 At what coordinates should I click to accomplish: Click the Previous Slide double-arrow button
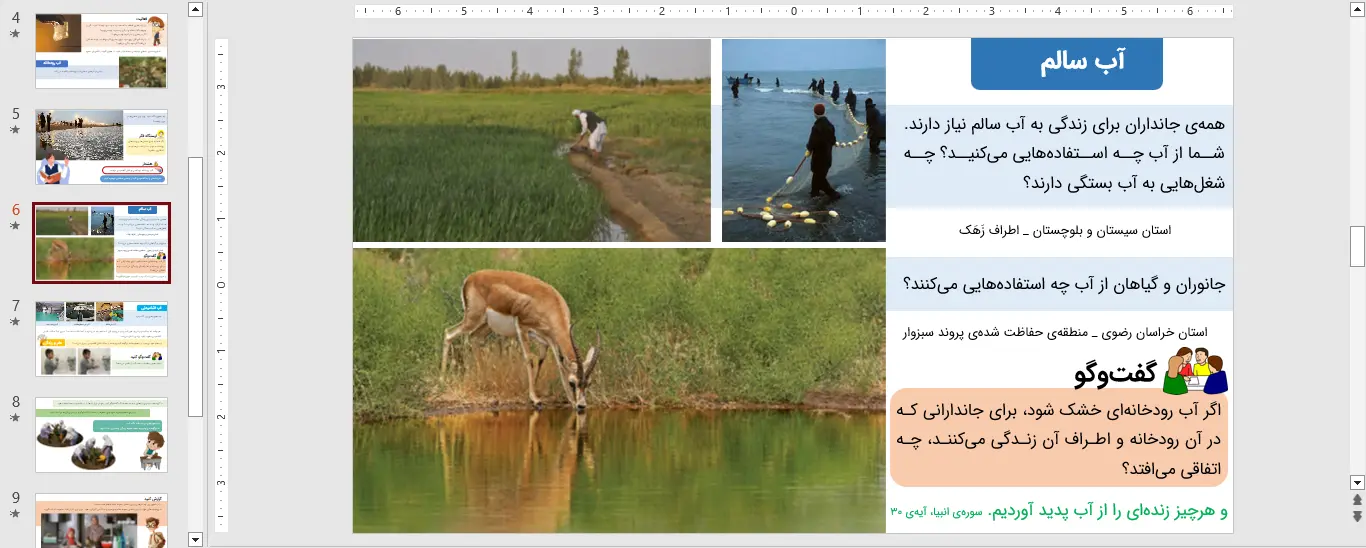coord(1357,499)
